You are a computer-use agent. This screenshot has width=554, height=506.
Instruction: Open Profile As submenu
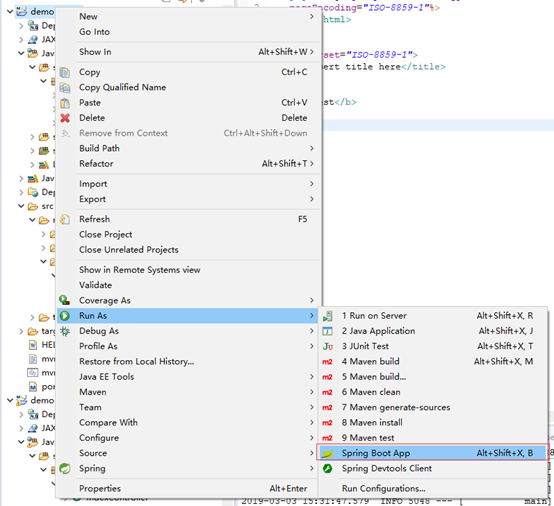(189, 346)
